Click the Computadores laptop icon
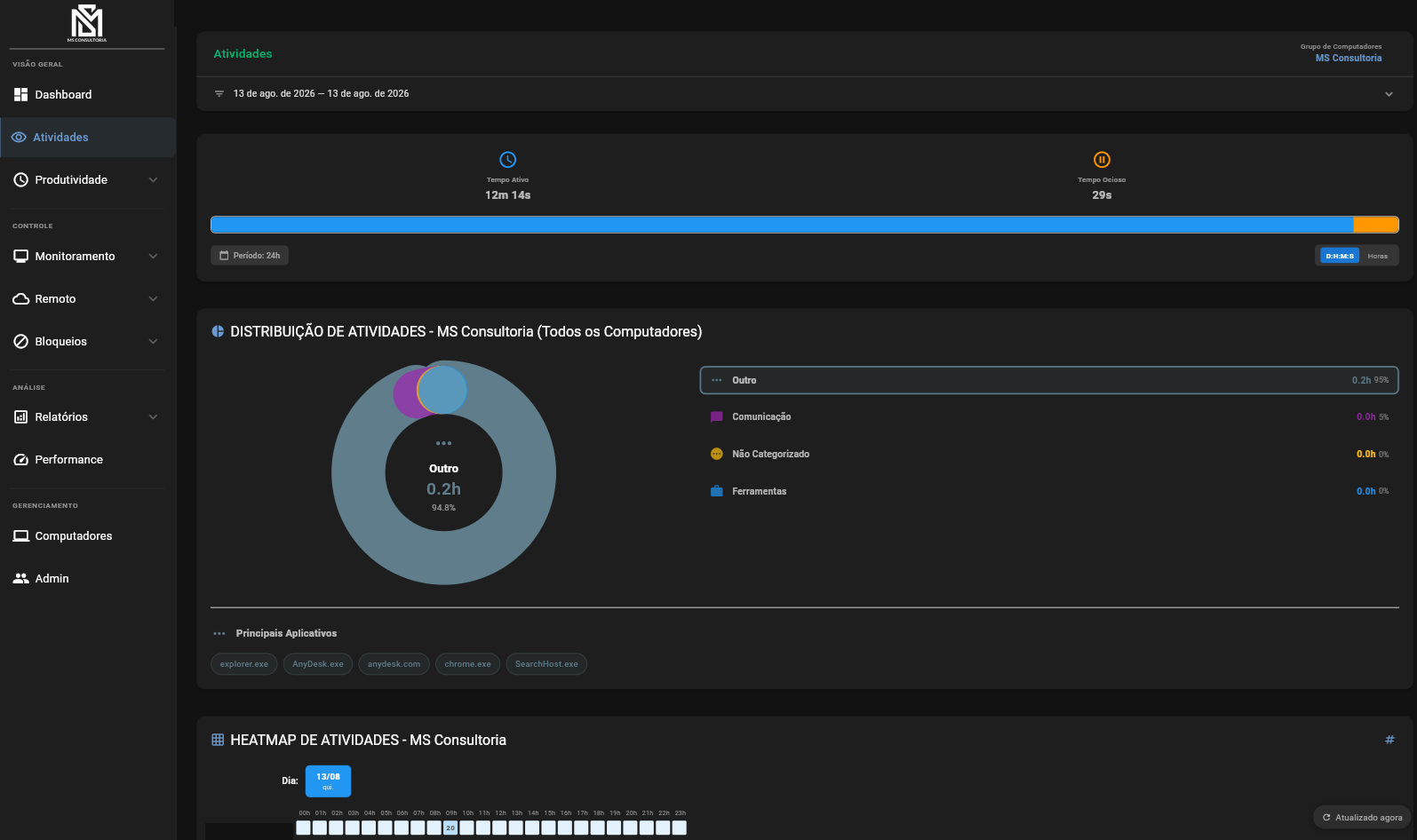The width and height of the screenshot is (1417, 840). click(21, 535)
